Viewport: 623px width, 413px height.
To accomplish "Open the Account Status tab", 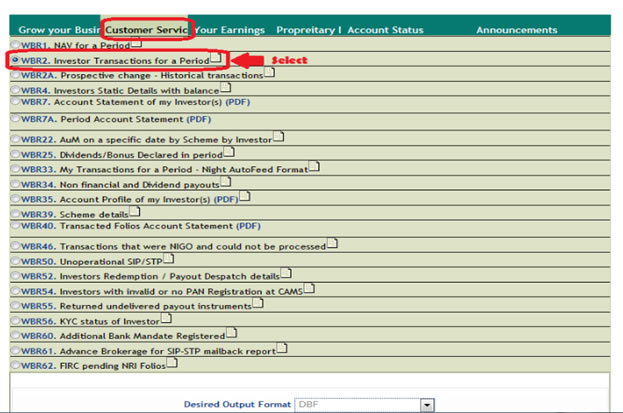I will tap(384, 30).
